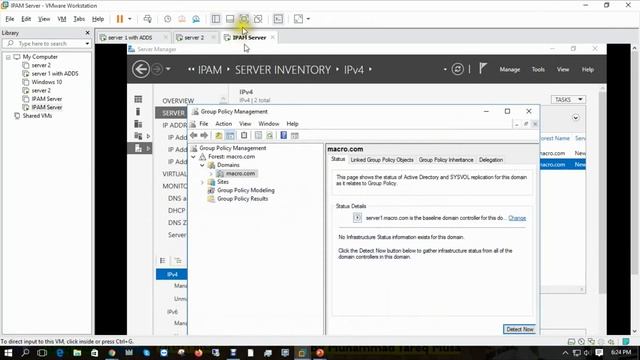
Task: Click the full screen mode icon
Action: pyautogui.click(x=244, y=19)
